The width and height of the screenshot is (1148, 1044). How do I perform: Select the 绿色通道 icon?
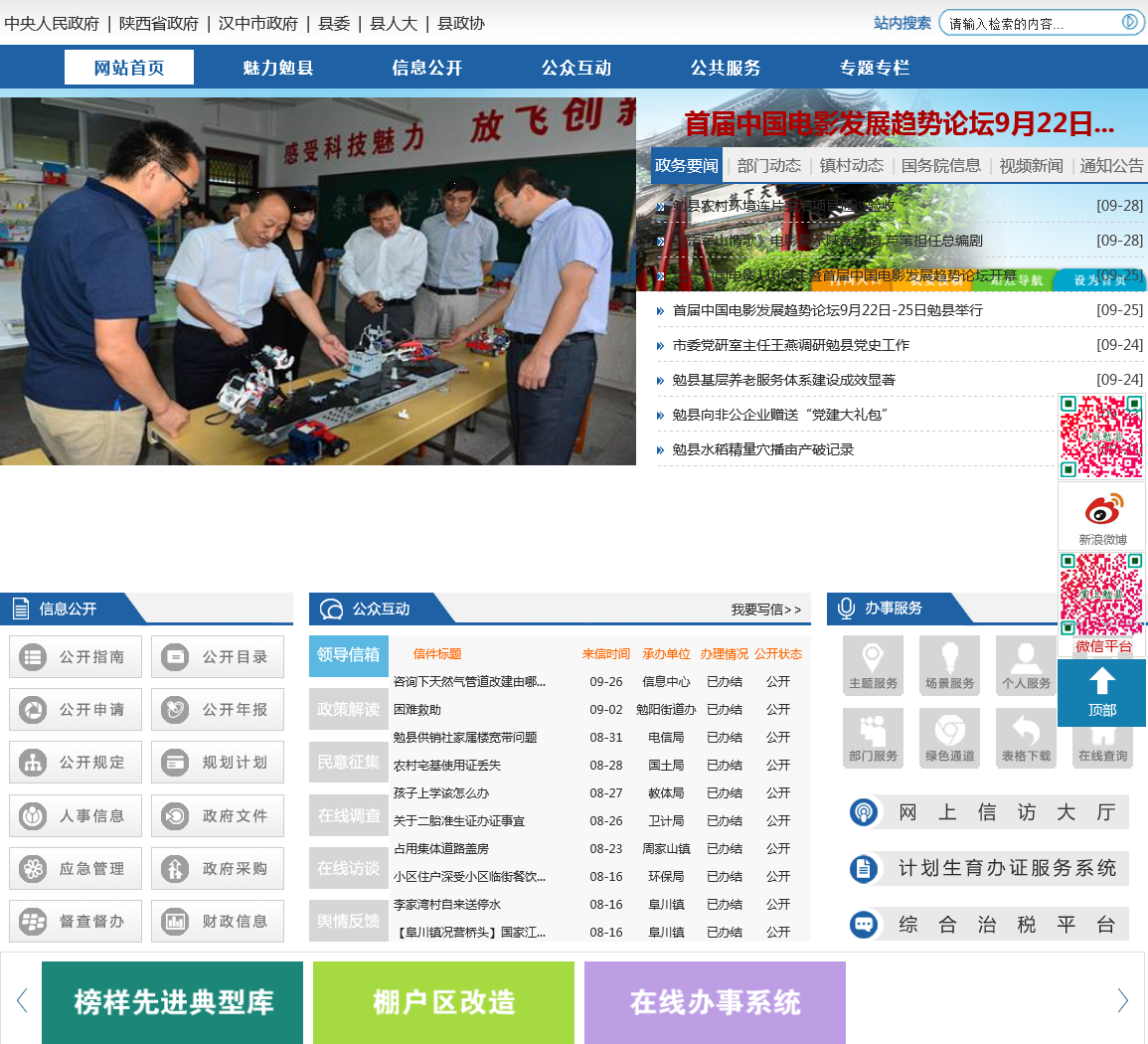coord(949,738)
